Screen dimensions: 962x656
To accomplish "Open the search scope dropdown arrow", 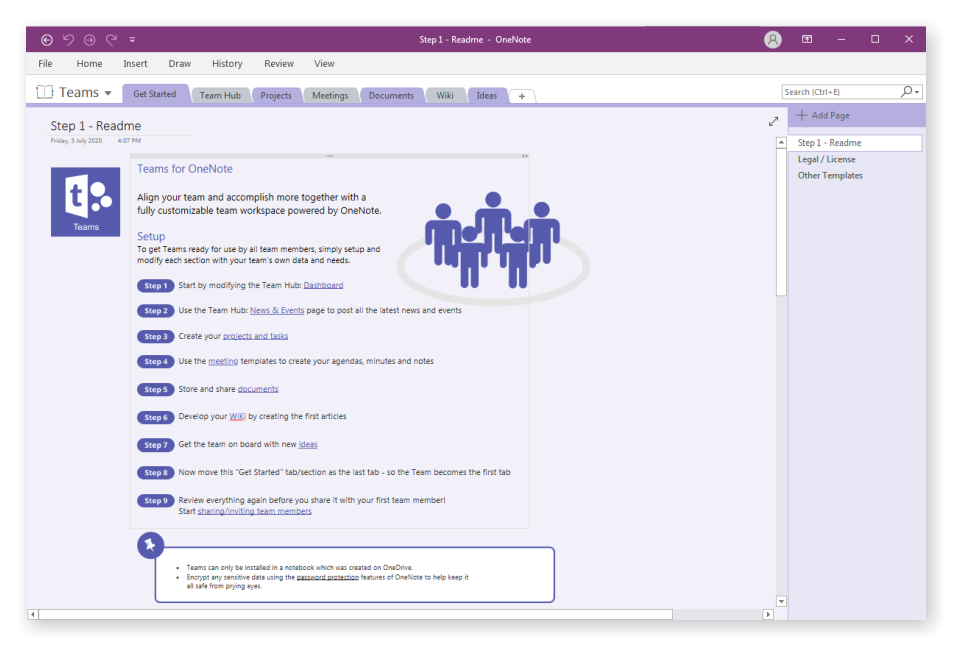I will (917, 92).
